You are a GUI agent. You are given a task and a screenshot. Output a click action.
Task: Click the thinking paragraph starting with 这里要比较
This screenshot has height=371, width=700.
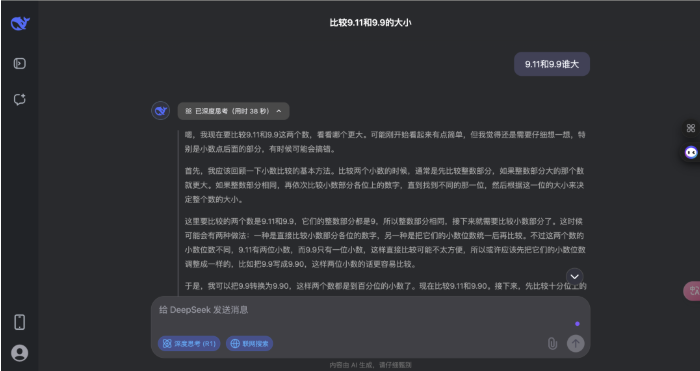click(x=385, y=243)
